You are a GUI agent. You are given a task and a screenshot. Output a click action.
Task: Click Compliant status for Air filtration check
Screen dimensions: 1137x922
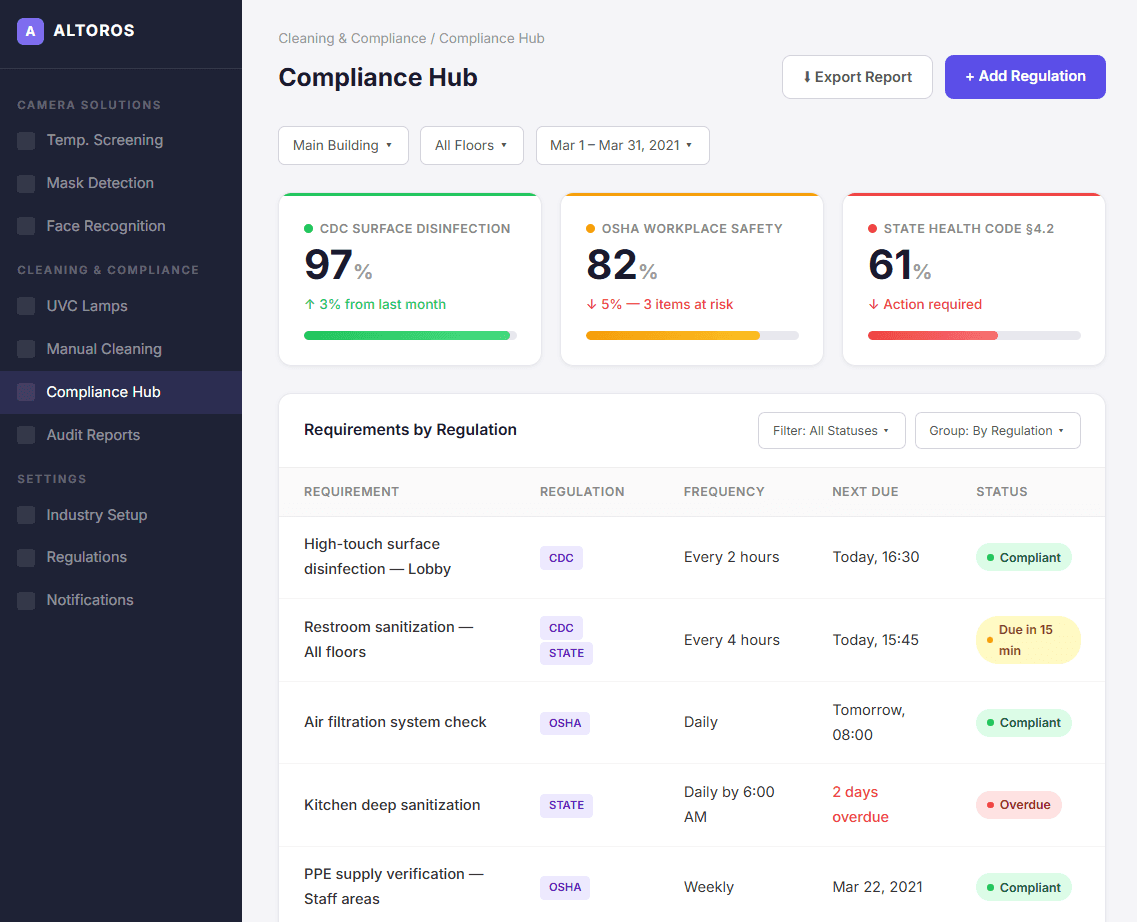tap(1024, 723)
